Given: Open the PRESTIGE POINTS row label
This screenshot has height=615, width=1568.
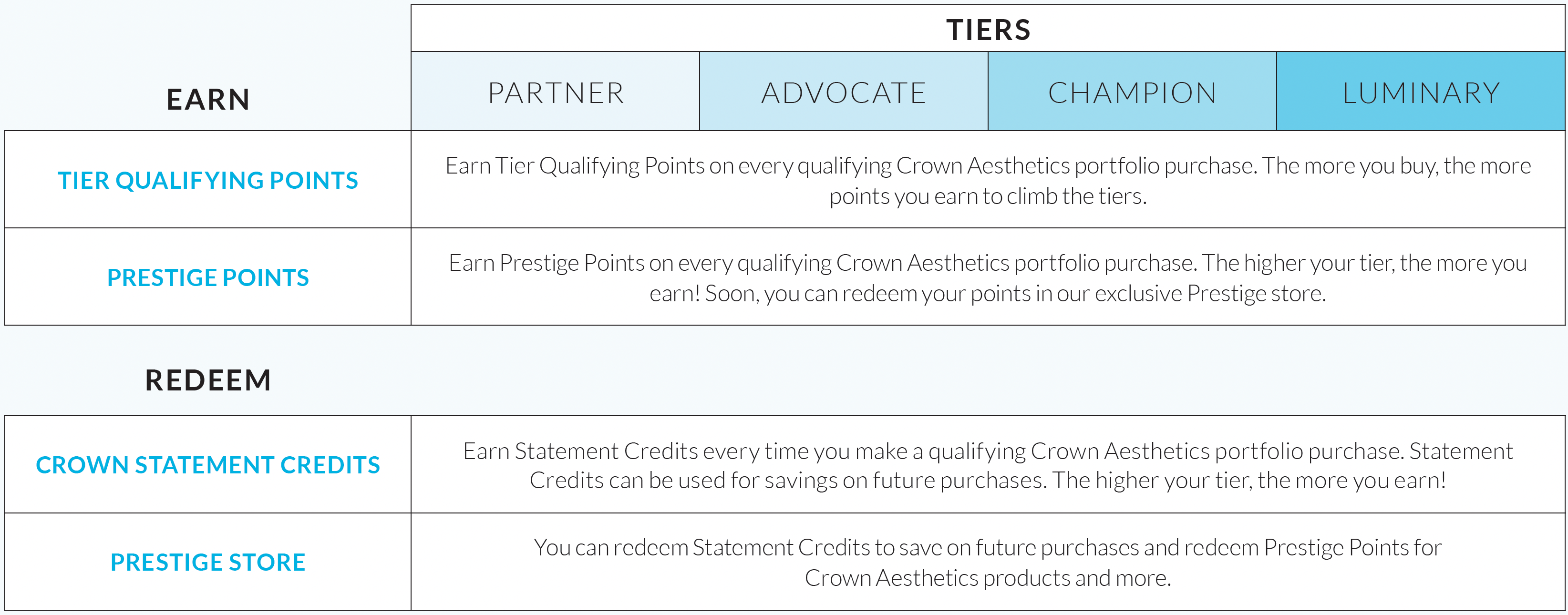Looking at the screenshot, I should point(208,277).
